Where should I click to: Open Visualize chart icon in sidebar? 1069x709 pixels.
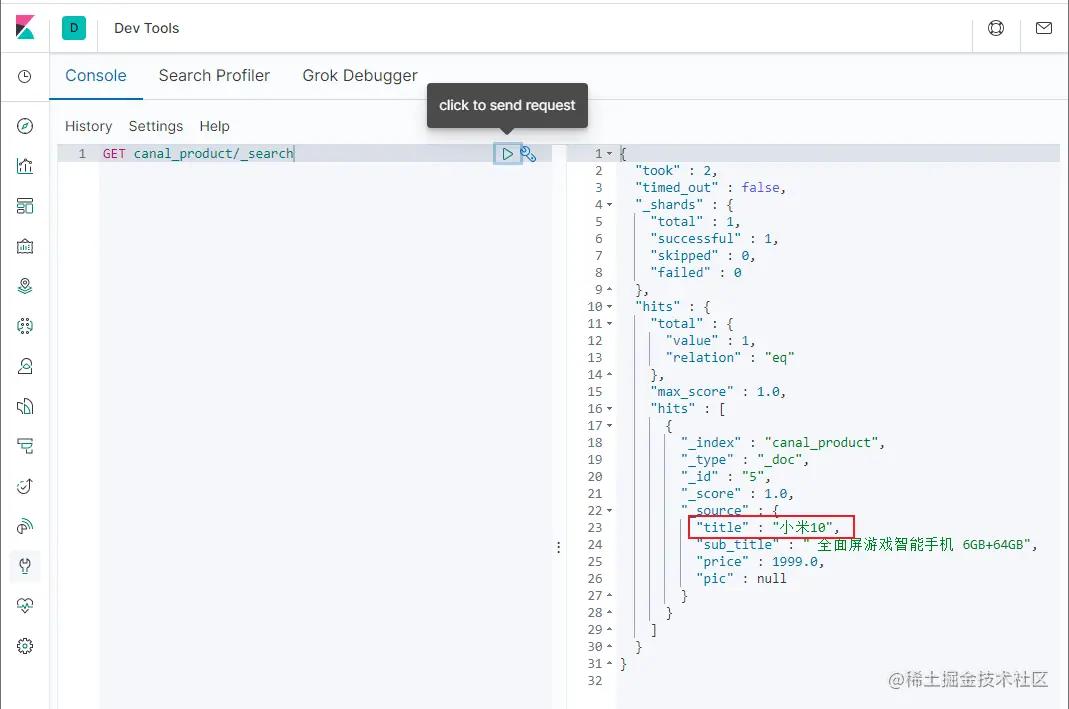coord(25,166)
